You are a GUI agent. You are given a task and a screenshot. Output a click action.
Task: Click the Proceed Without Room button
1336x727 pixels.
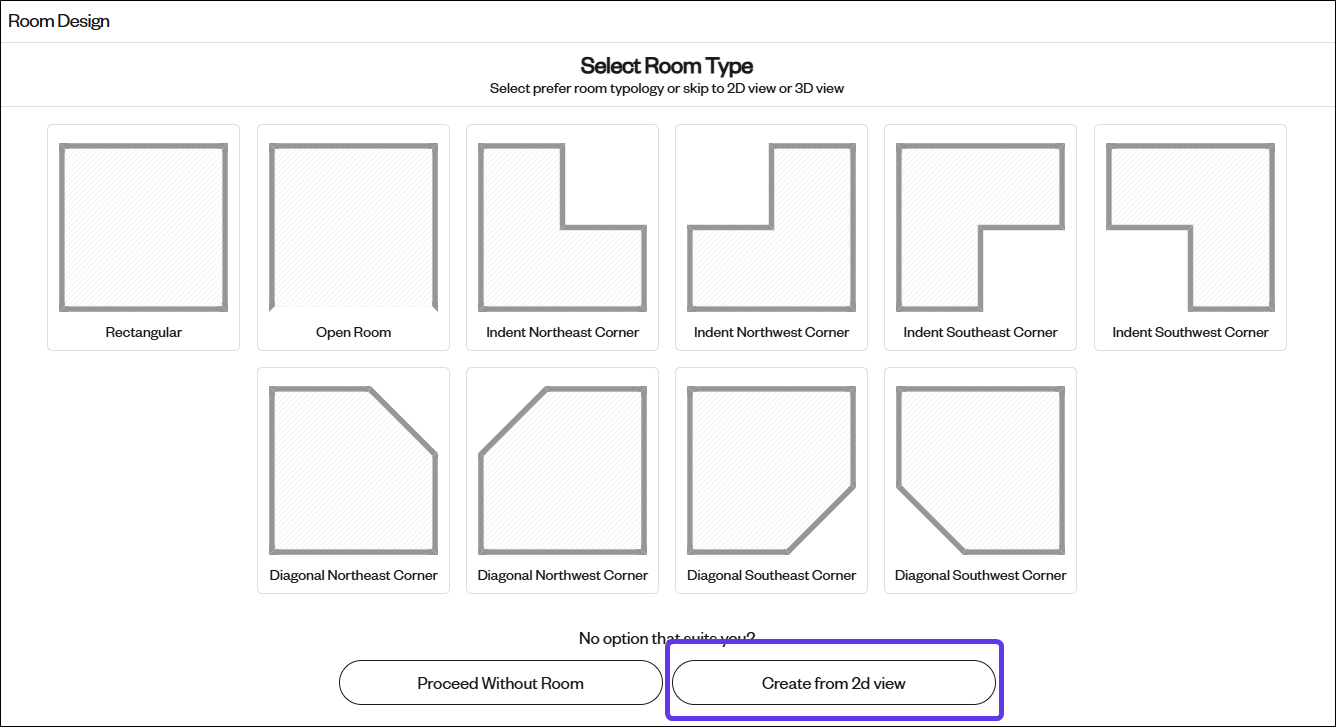pos(500,683)
